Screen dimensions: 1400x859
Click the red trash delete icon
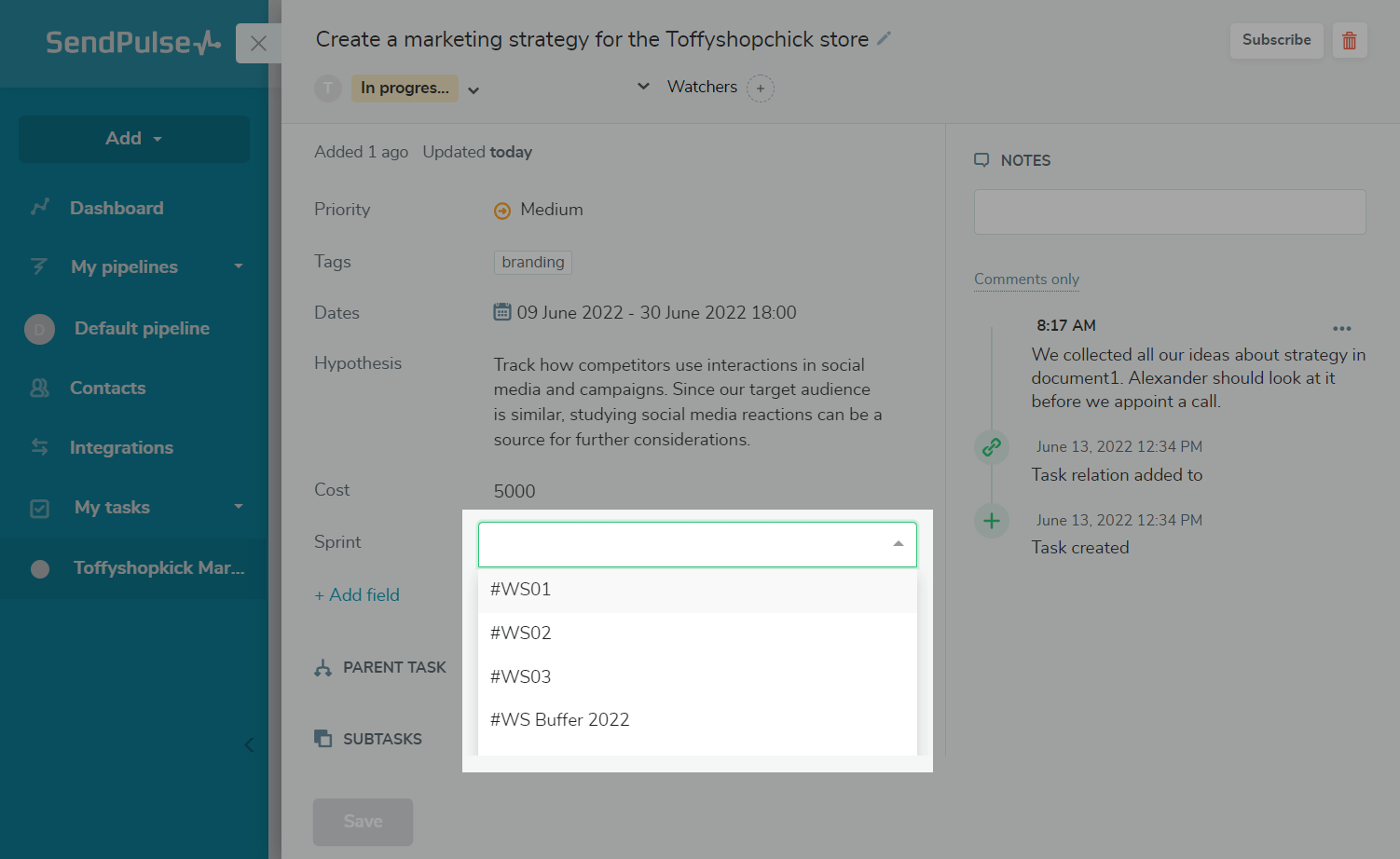[x=1349, y=40]
